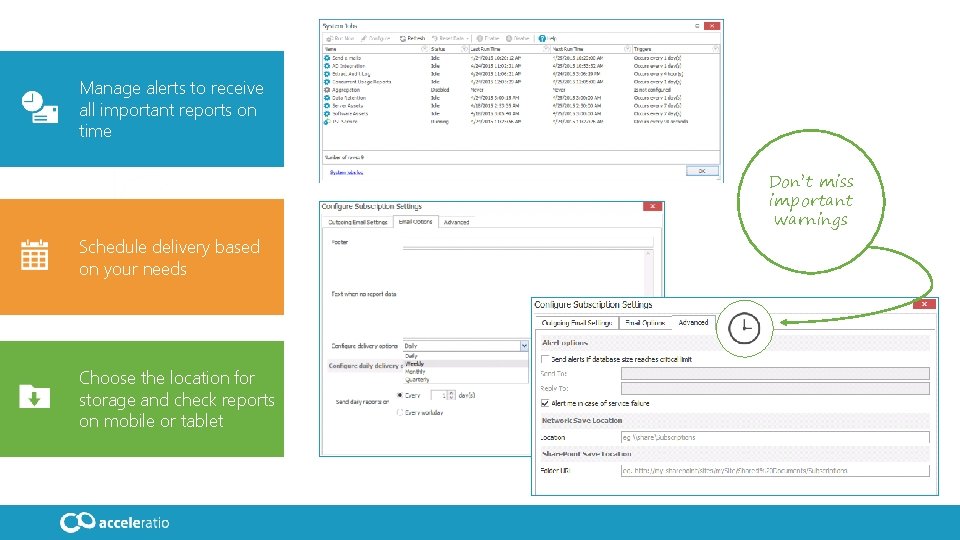This screenshot has width=960, height=540.
Task: Click the gear icon of Server Assets job
Action: pos(327,106)
